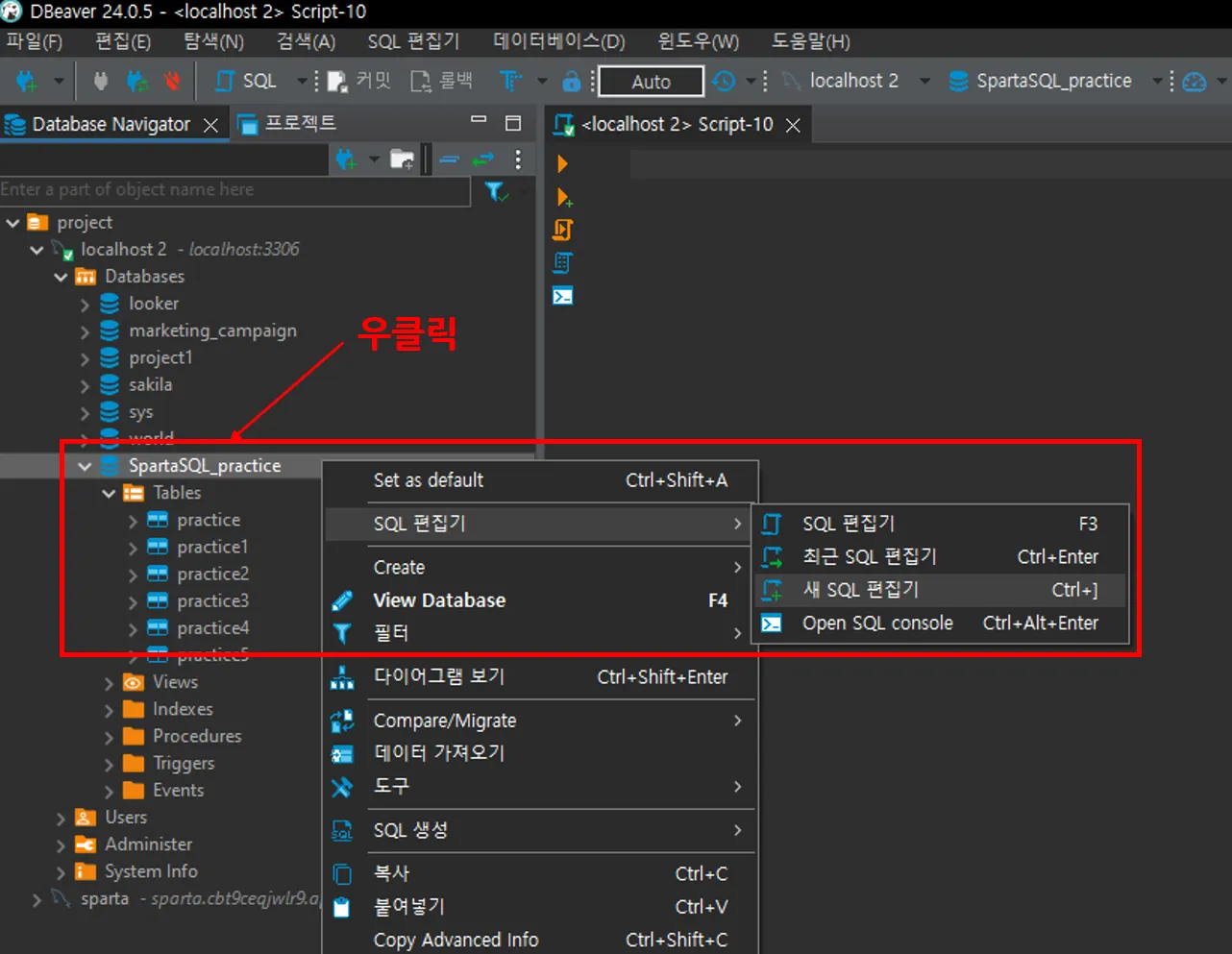Click the lock icon in the main toolbar
This screenshot has width=1232, height=954.
(x=572, y=82)
